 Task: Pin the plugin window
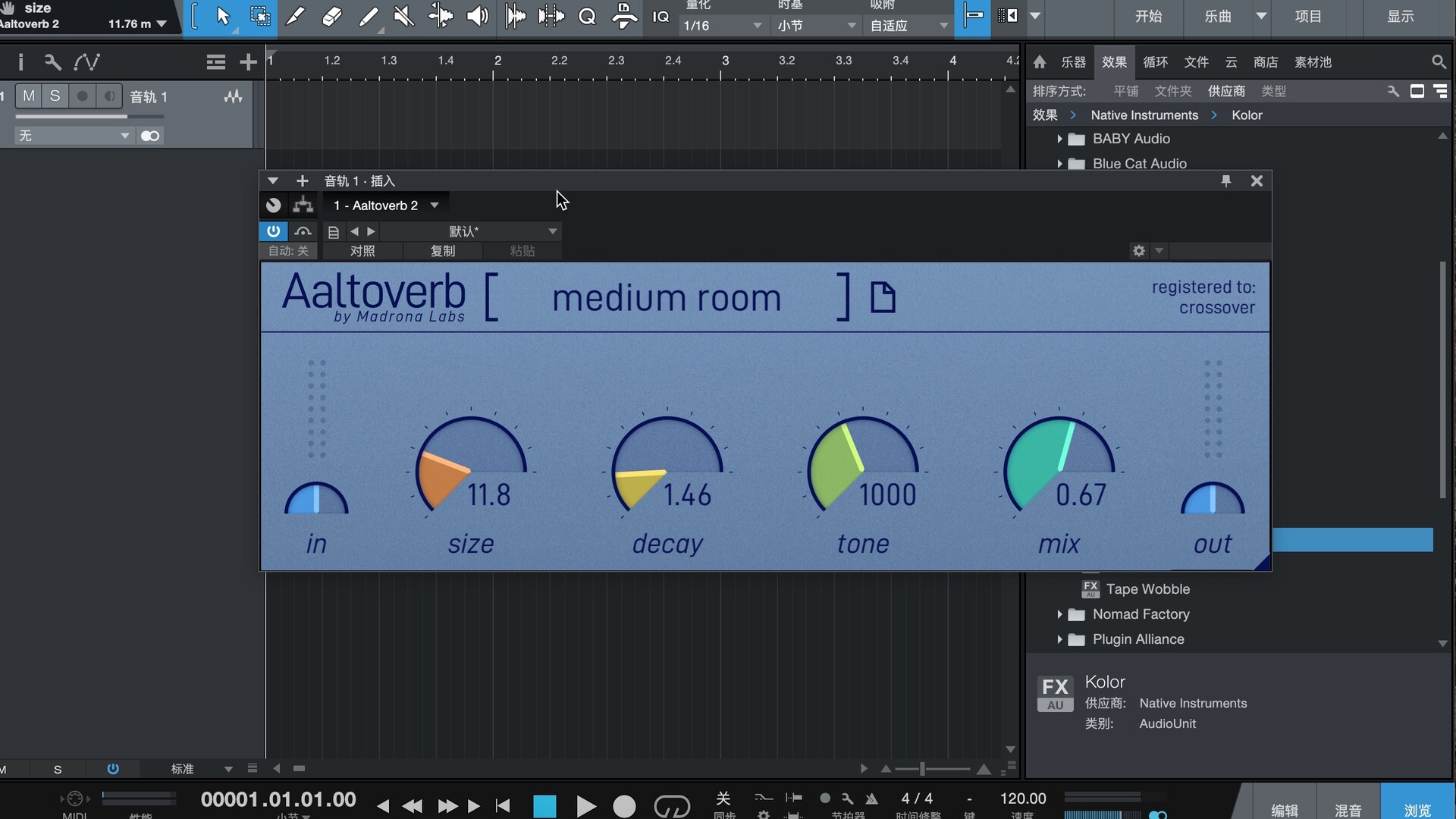(1225, 181)
